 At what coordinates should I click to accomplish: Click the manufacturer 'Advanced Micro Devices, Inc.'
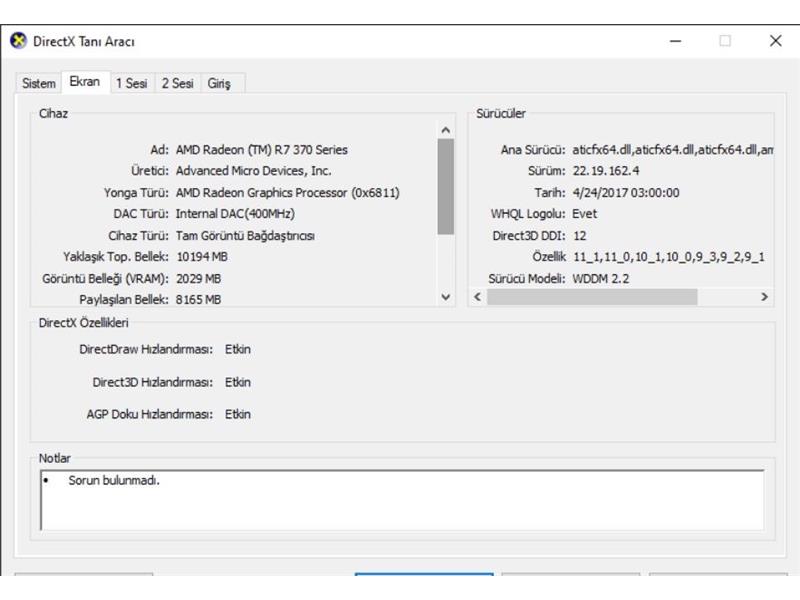tap(254, 171)
